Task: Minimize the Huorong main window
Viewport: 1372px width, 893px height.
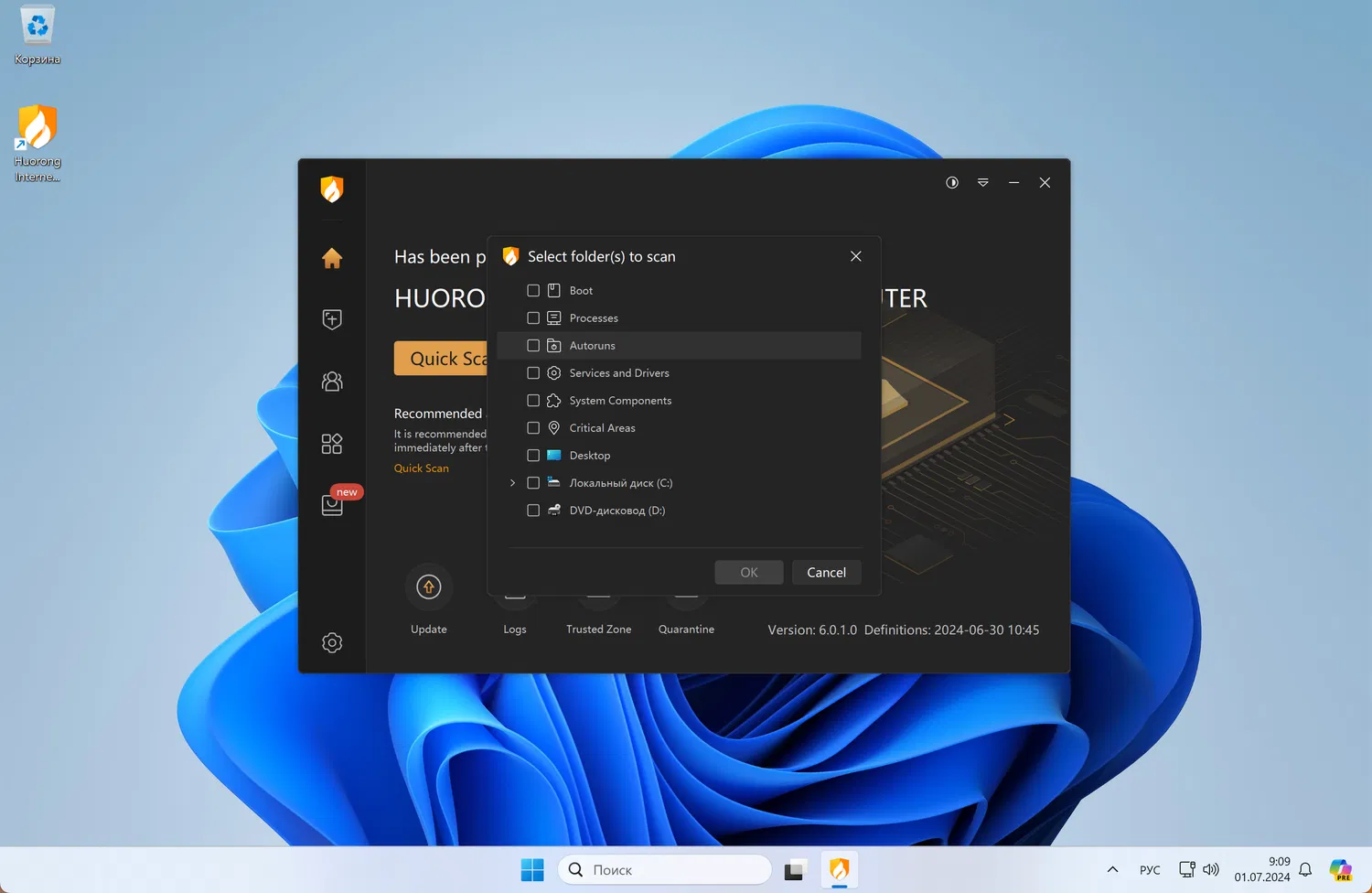Action: point(1013,183)
